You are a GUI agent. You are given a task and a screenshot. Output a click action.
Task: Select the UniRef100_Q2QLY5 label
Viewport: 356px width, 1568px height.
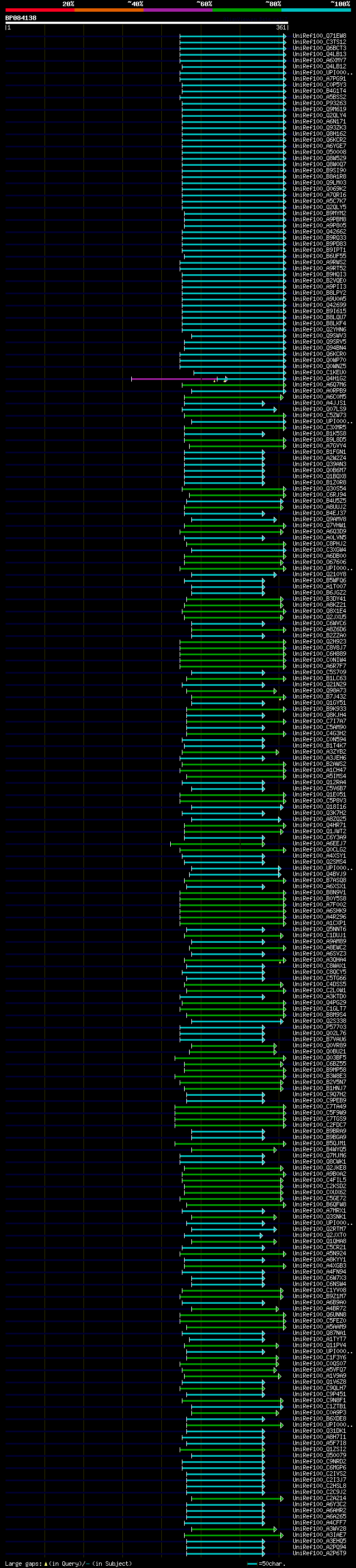click(x=319, y=207)
